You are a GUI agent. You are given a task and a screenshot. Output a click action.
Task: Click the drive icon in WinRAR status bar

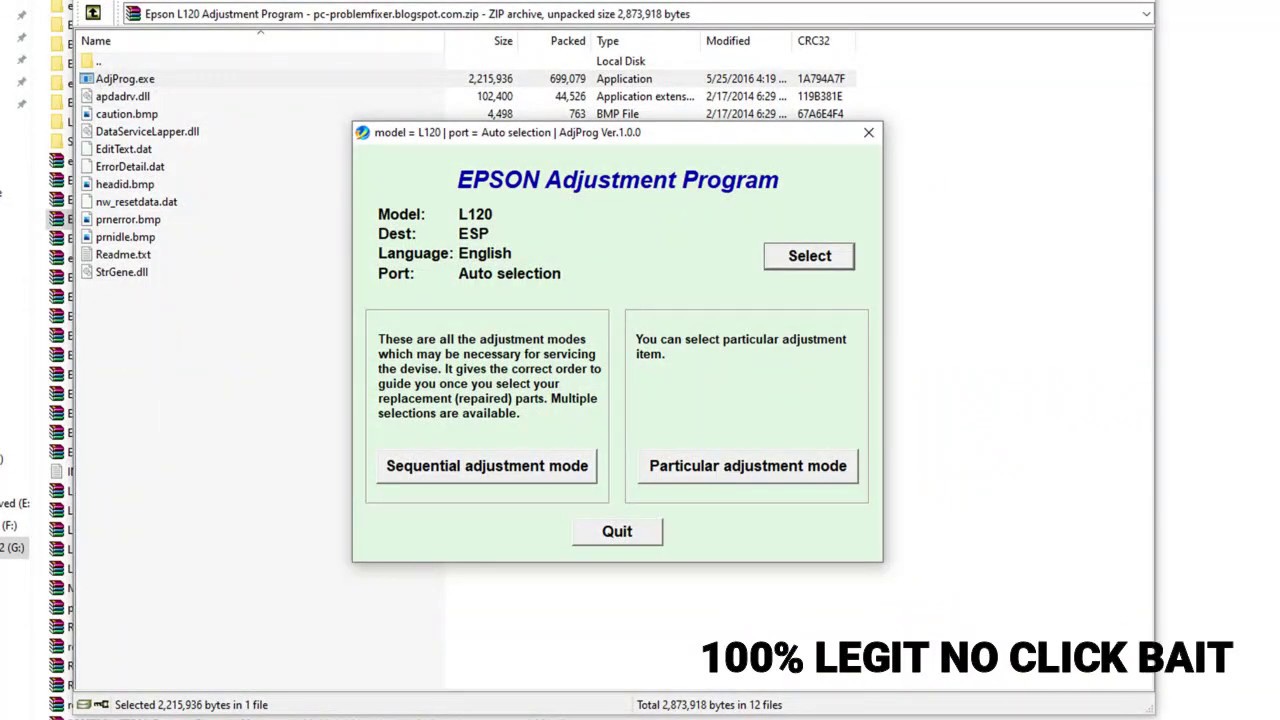pyautogui.click(x=85, y=705)
